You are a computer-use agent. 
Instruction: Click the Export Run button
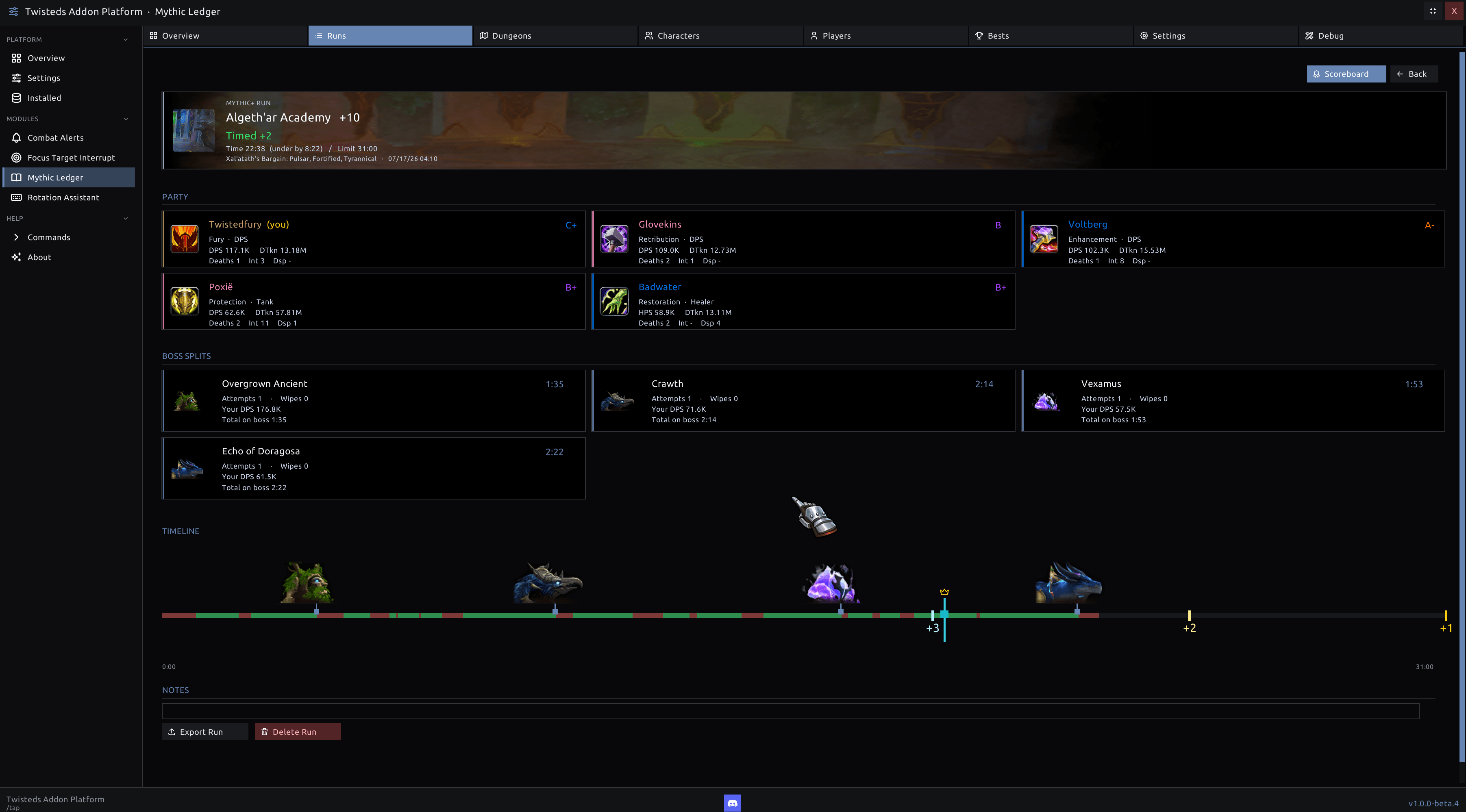205,732
